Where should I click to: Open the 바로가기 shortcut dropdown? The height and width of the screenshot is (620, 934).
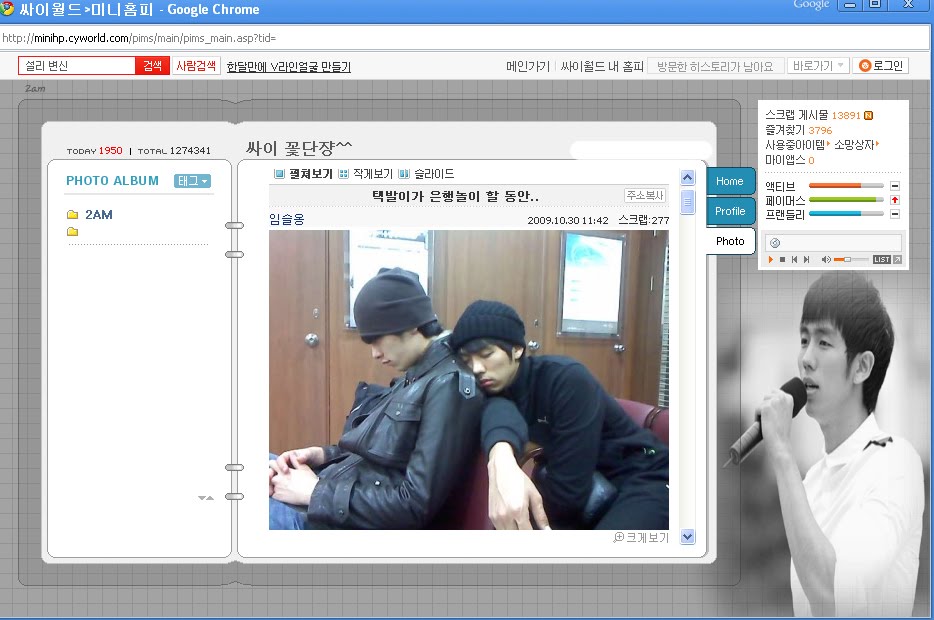coord(818,66)
